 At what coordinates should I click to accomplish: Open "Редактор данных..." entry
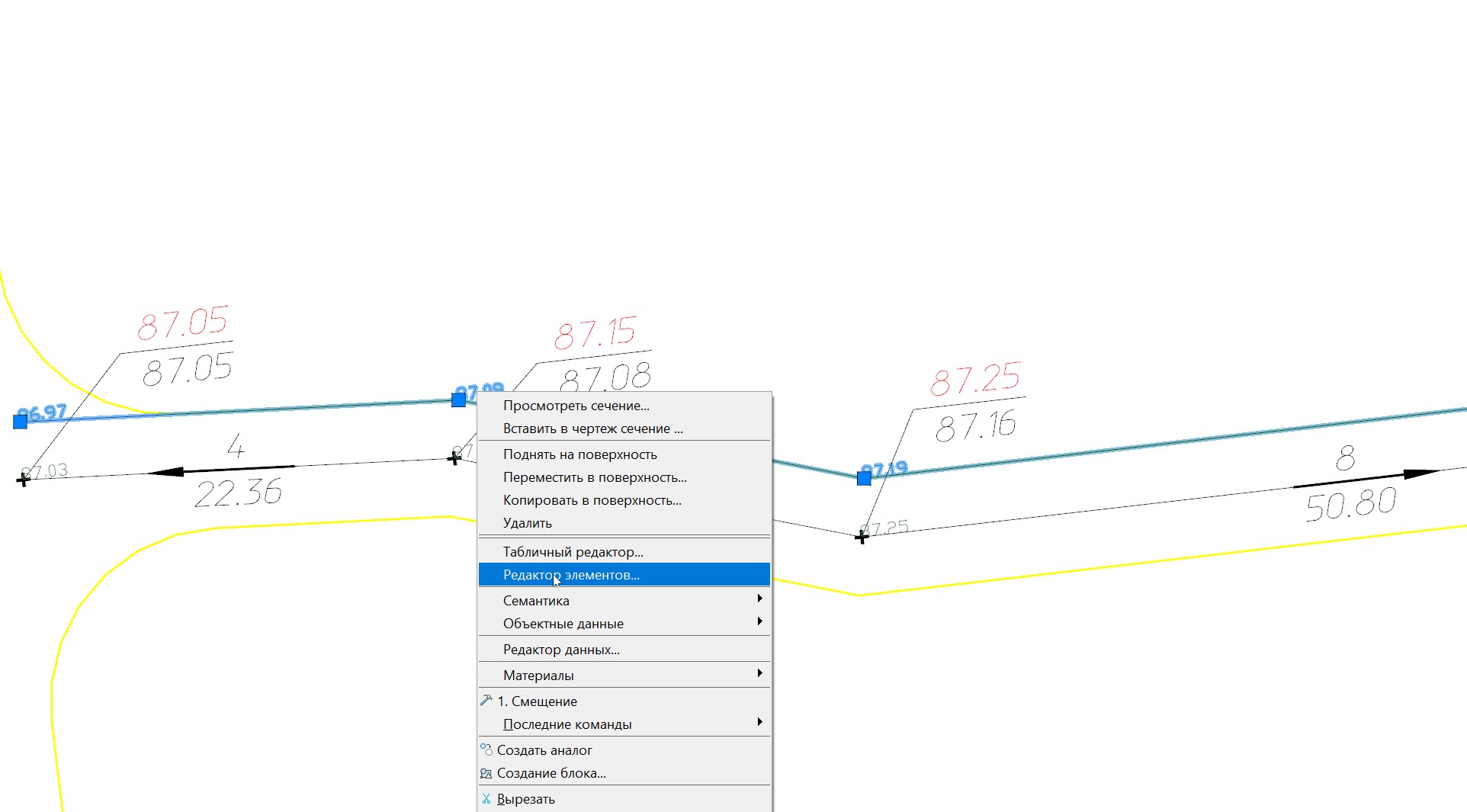tap(560, 650)
